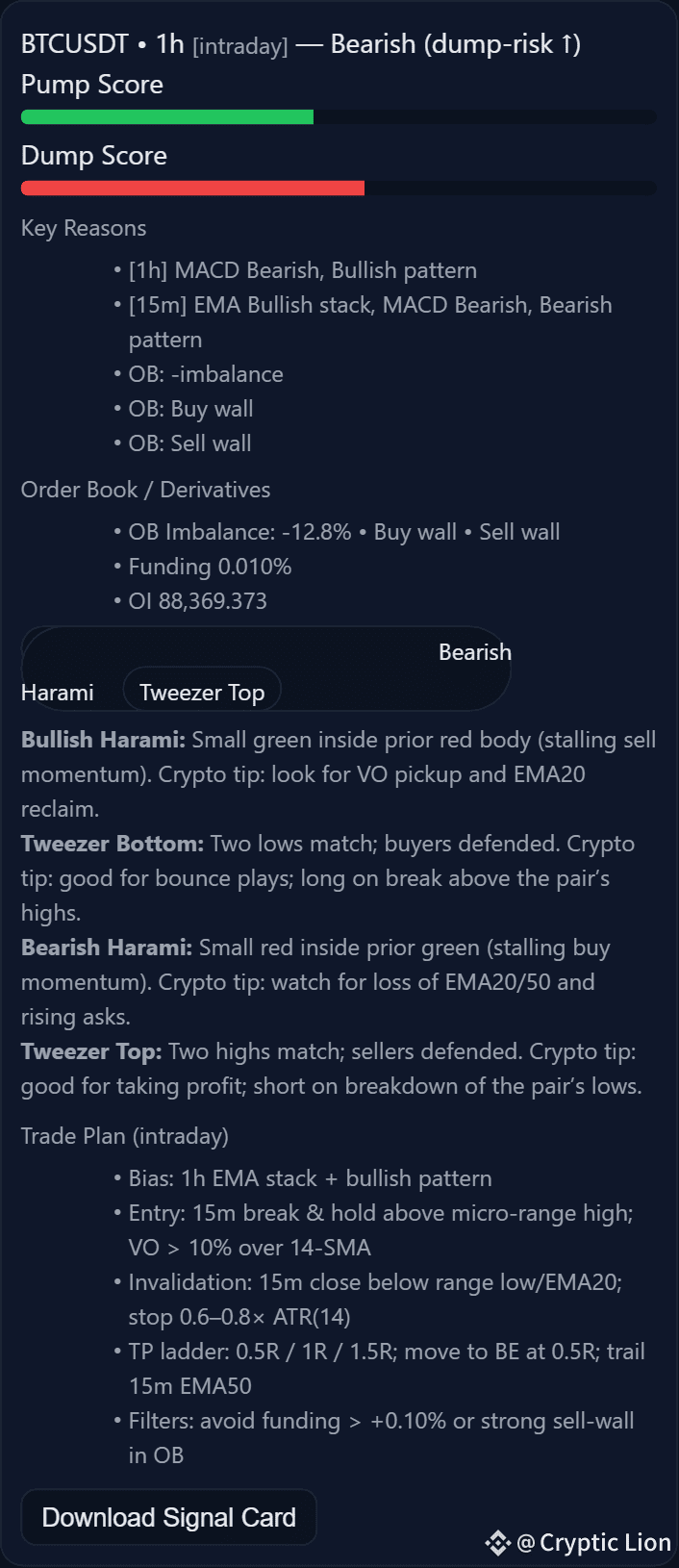Click the Bullish Harami description heading
Screen dimensions: 679x1568
click(x=104, y=740)
